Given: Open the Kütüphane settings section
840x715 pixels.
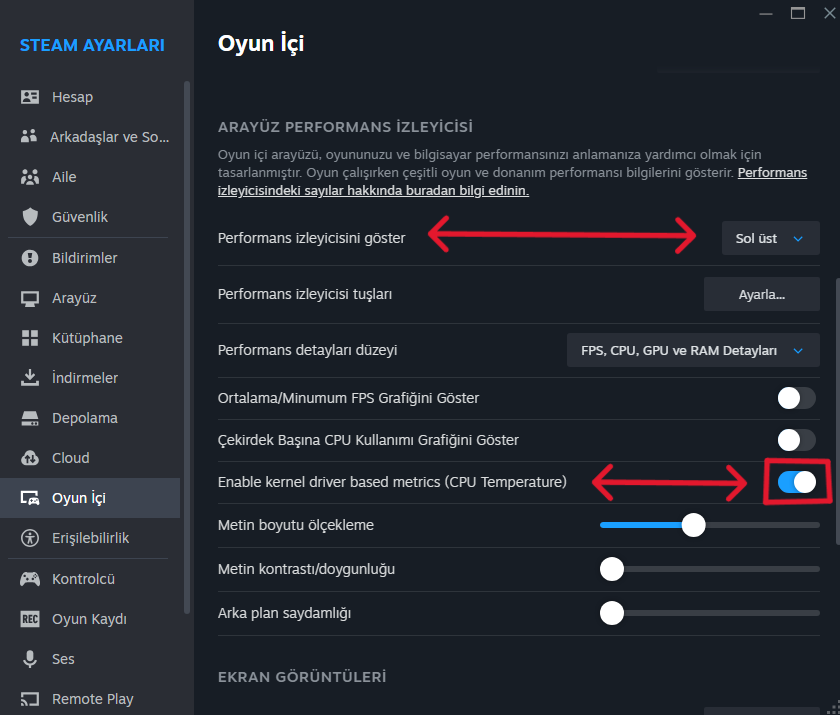Looking at the screenshot, I should 90,338.
